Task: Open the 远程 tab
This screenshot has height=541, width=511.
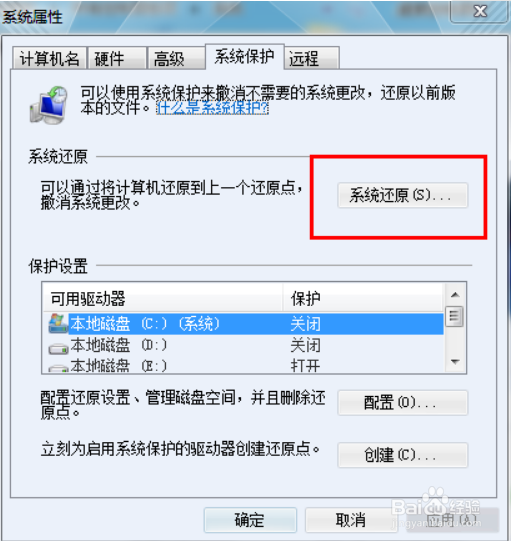Action: [x=312, y=58]
